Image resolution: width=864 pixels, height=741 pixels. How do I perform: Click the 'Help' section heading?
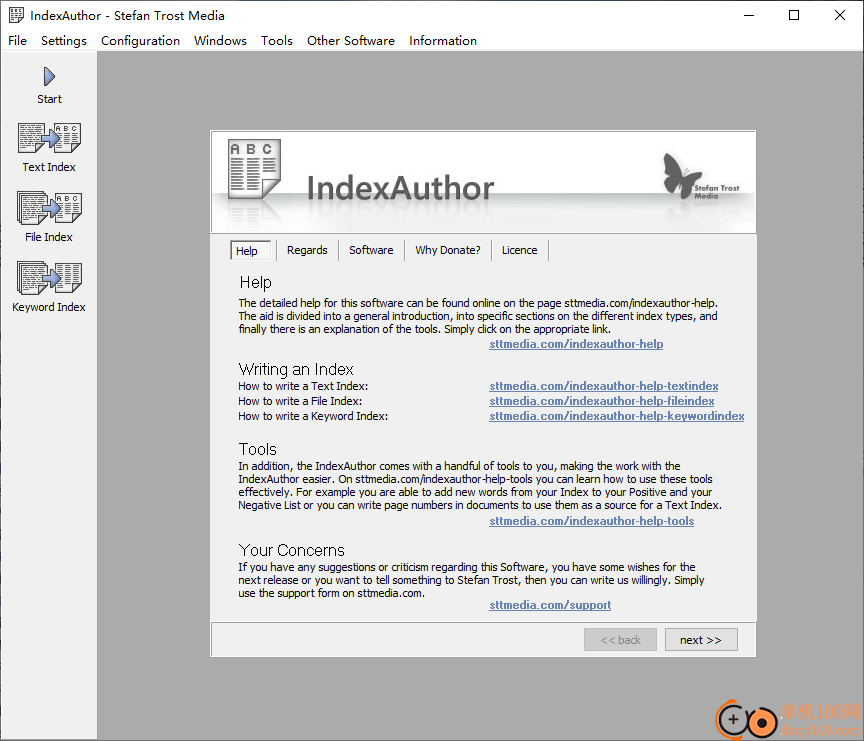click(255, 282)
